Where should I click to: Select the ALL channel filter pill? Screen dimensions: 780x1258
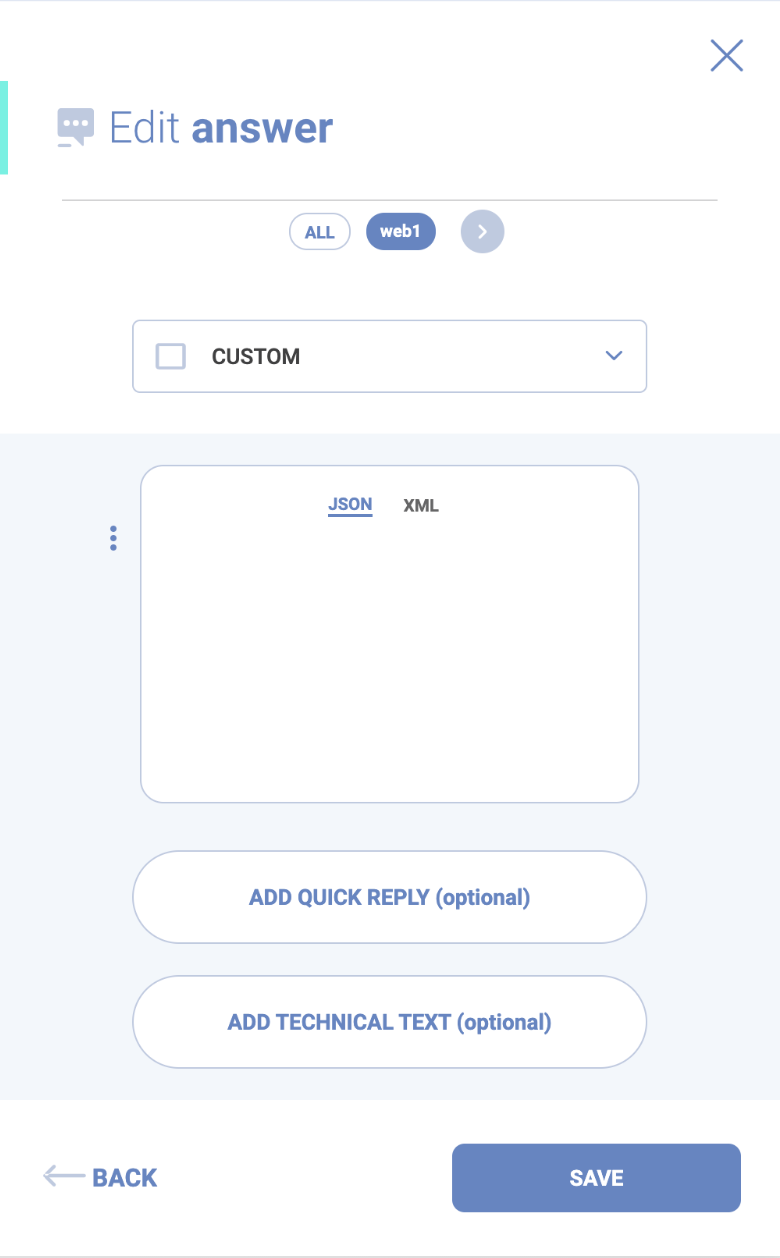tap(320, 232)
